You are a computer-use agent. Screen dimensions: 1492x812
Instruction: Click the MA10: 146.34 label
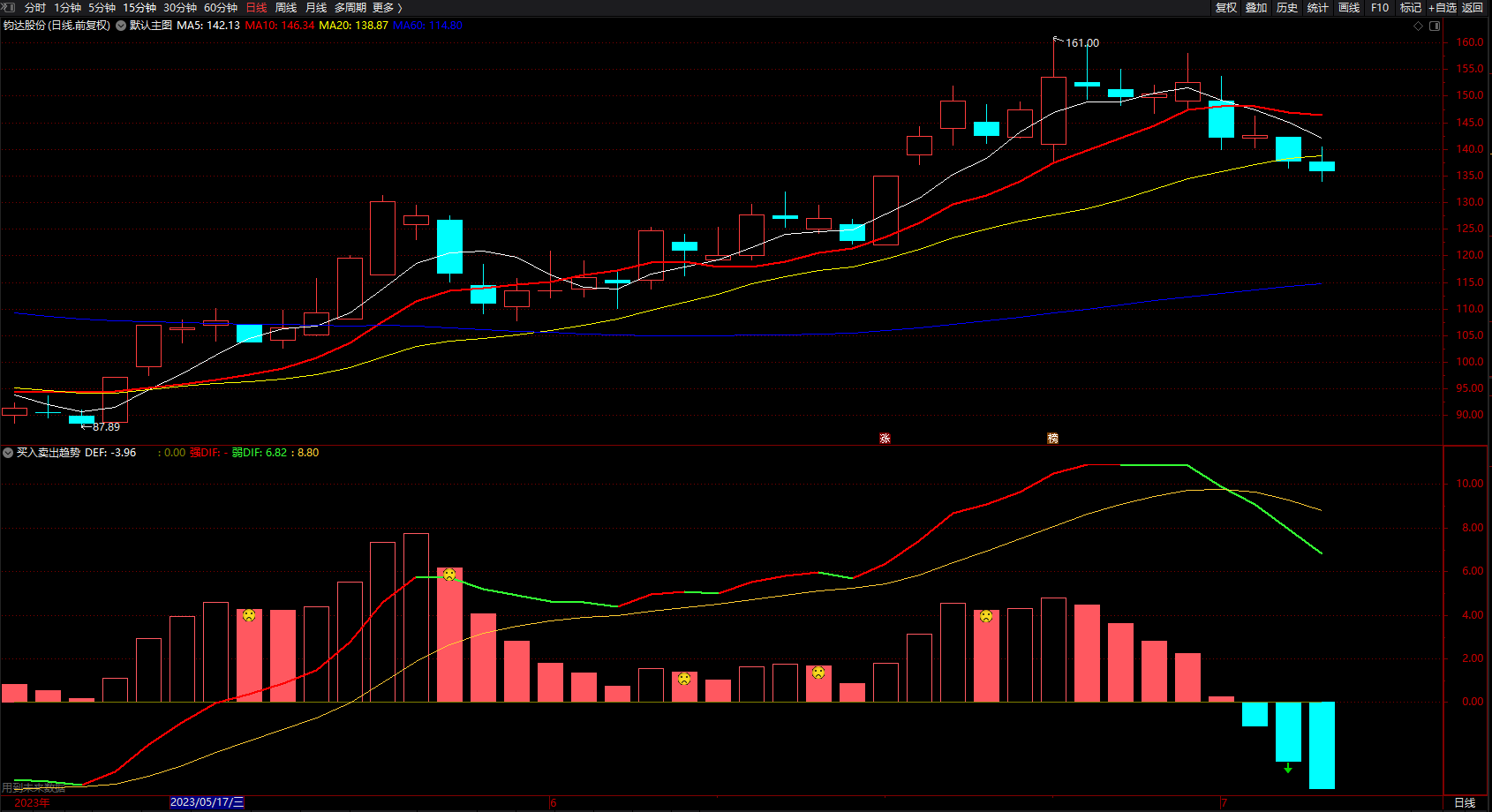pyautogui.click(x=280, y=26)
